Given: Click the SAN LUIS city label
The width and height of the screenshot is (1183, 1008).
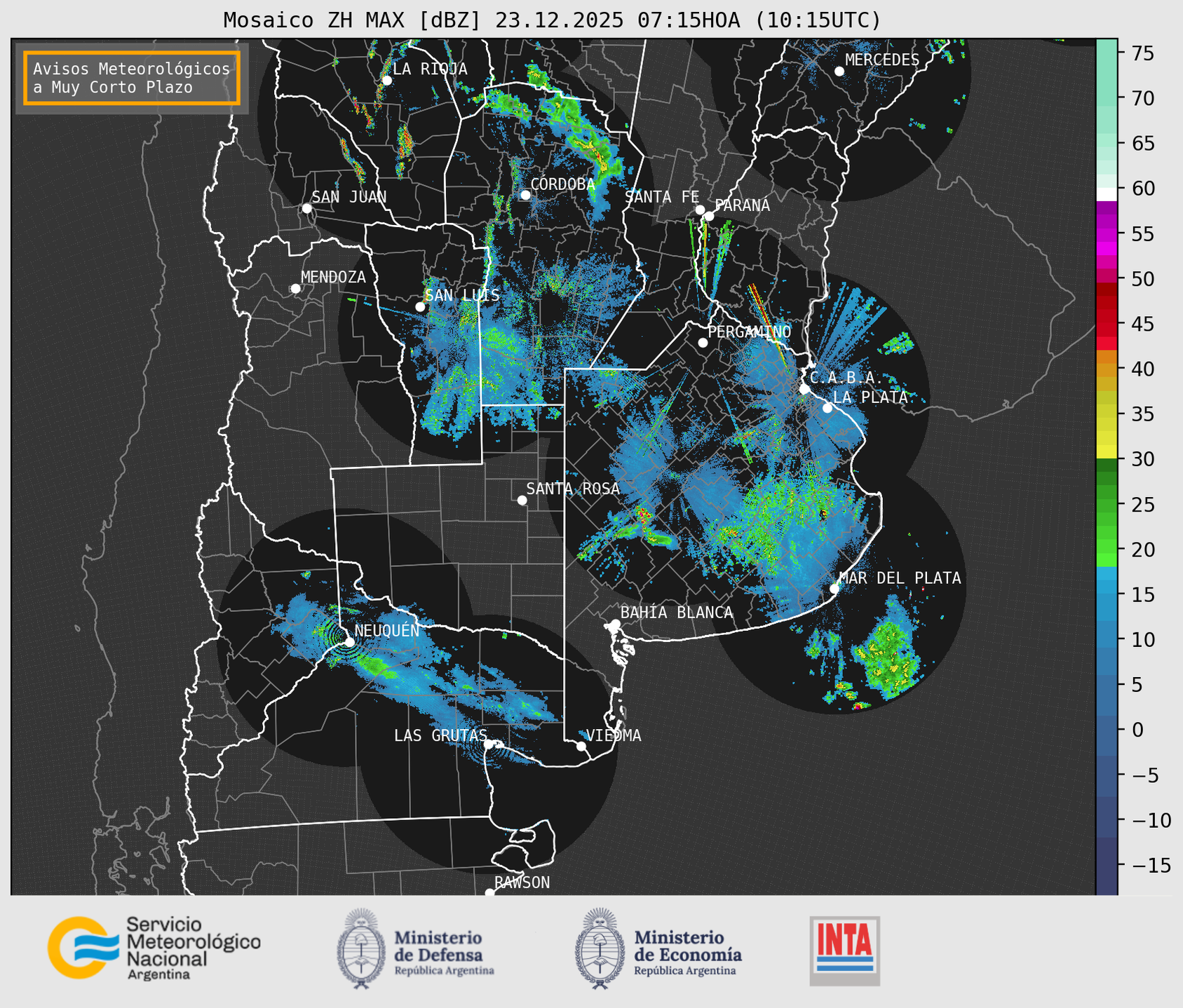Looking at the screenshot, I should coord(463,295).
